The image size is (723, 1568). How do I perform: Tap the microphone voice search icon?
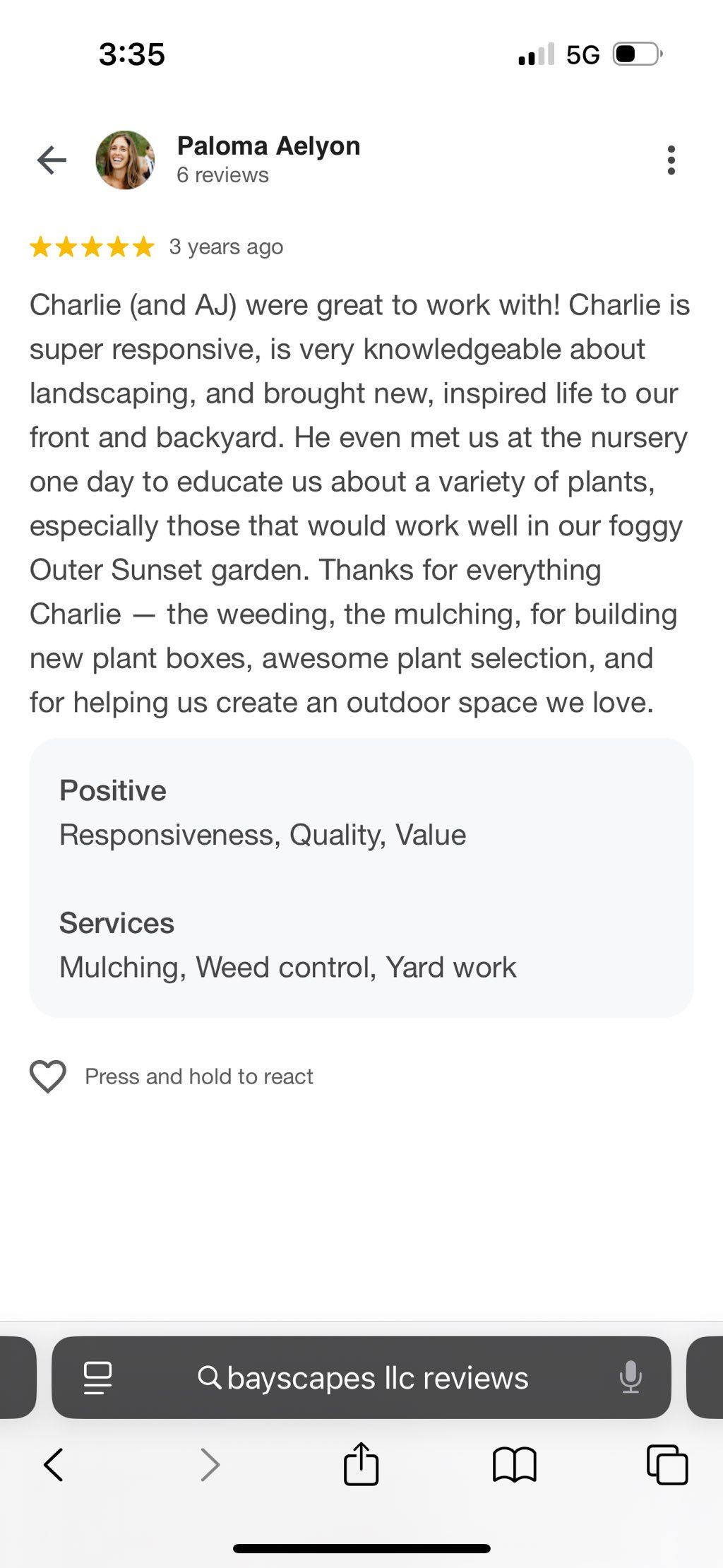point(631,1377)
